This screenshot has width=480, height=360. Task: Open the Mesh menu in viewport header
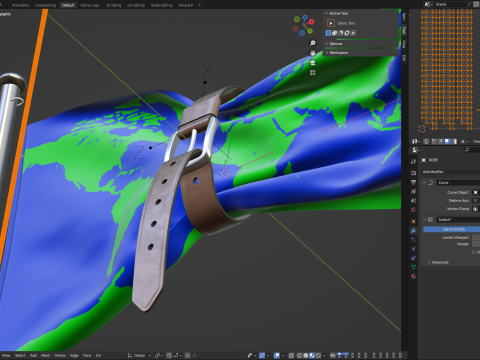pyautogui.click(x=45, y=355)
